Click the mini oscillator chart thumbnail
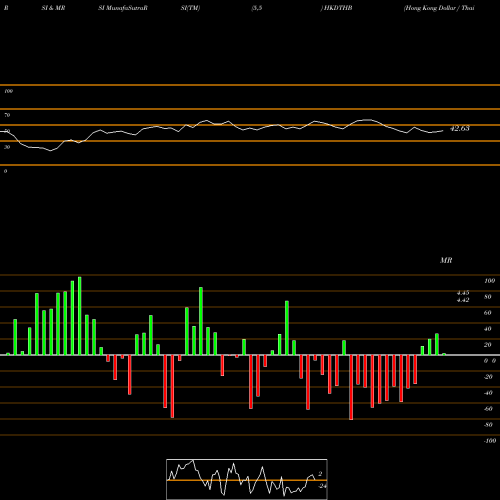 [x=247, y=479]
